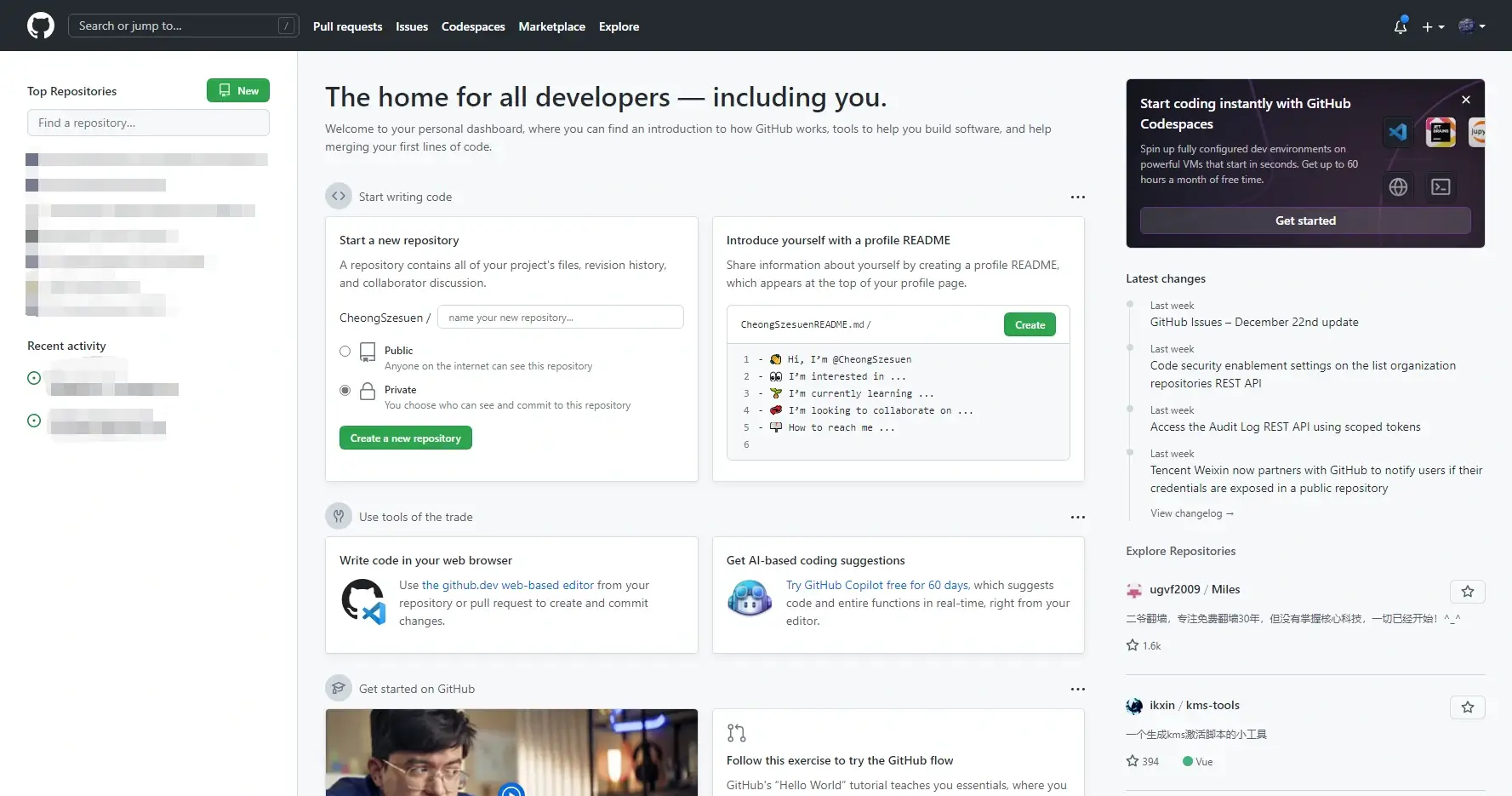Close the Codespaces promo card
1512x796 pixels.
pos(1465,100)
